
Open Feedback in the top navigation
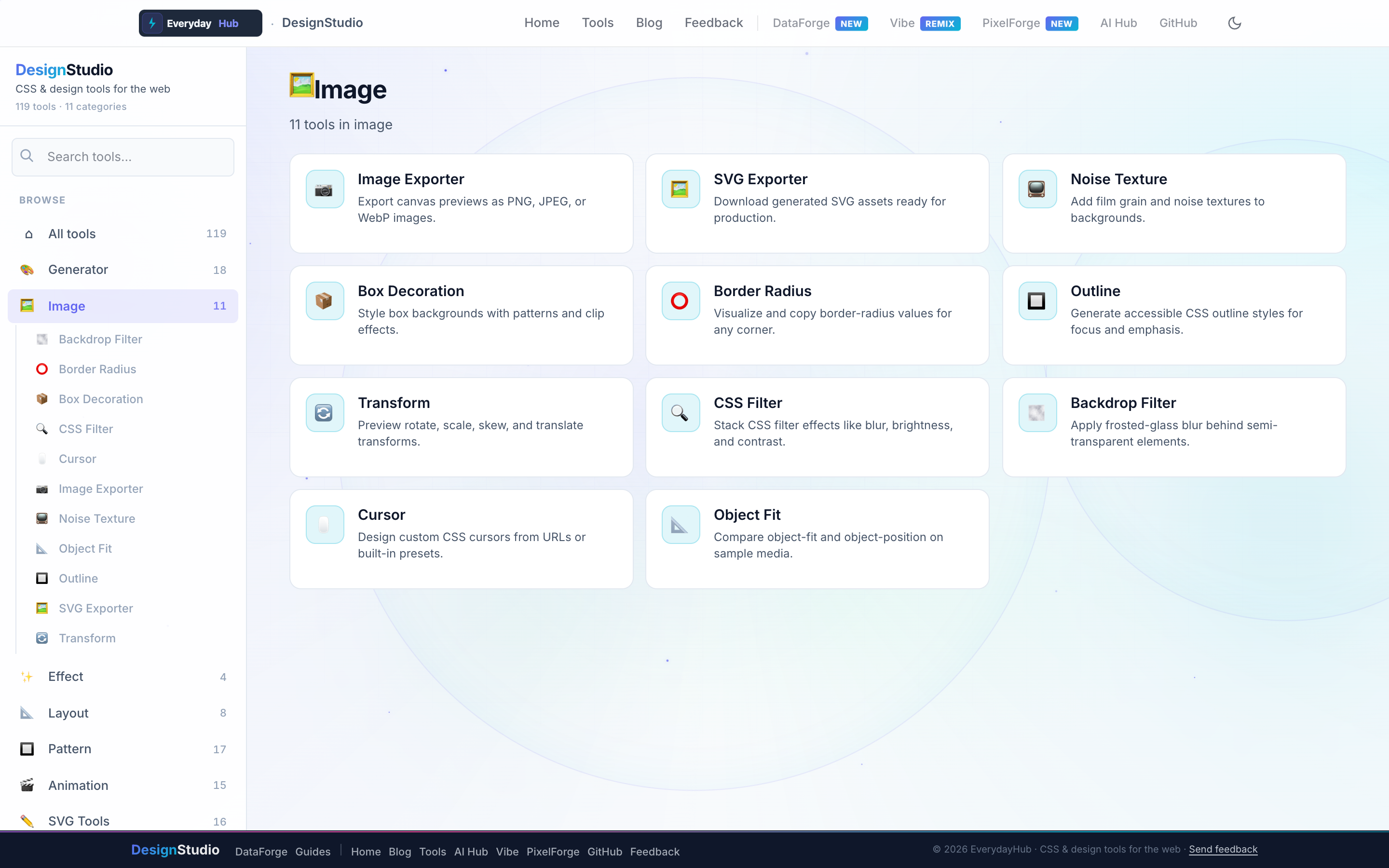pyautogui.click(x=713, y=23)
